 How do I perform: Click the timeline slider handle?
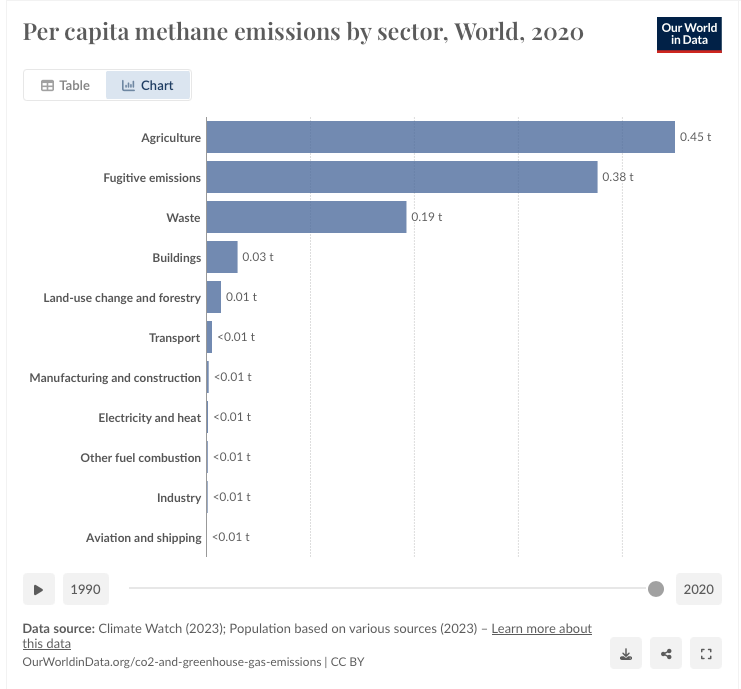(x=656, y=589)
